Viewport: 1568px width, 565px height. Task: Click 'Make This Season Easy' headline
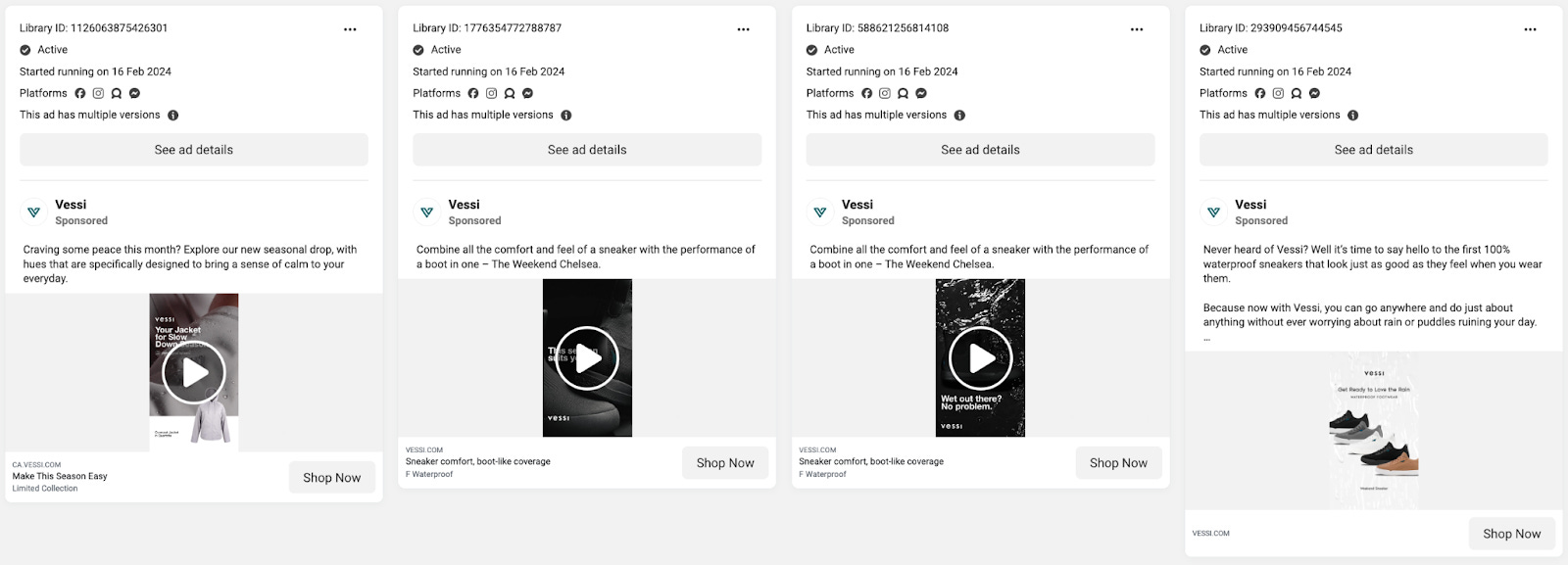(x=60, y=476)
